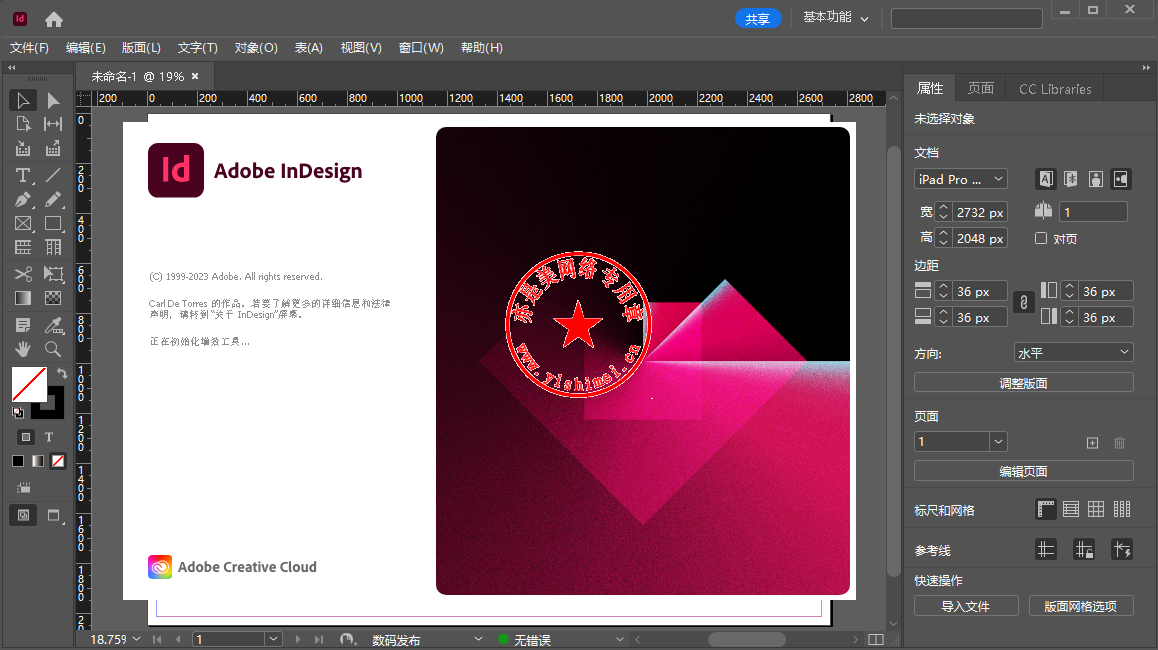Toggle document grid display icon
The width and height of the screenshot is (1158, 650).
[1096, 509]
